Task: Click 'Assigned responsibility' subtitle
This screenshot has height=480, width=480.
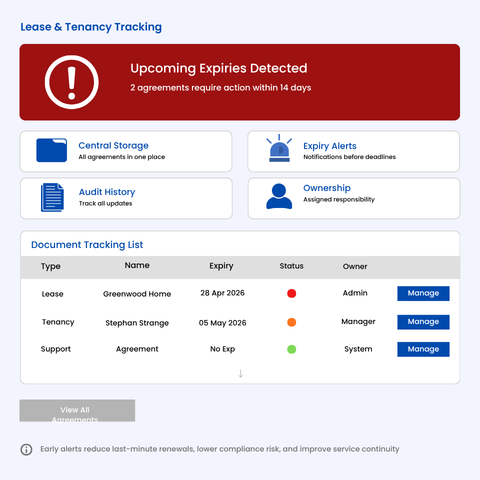Action: pyautogui.click(x=339, y=199)
